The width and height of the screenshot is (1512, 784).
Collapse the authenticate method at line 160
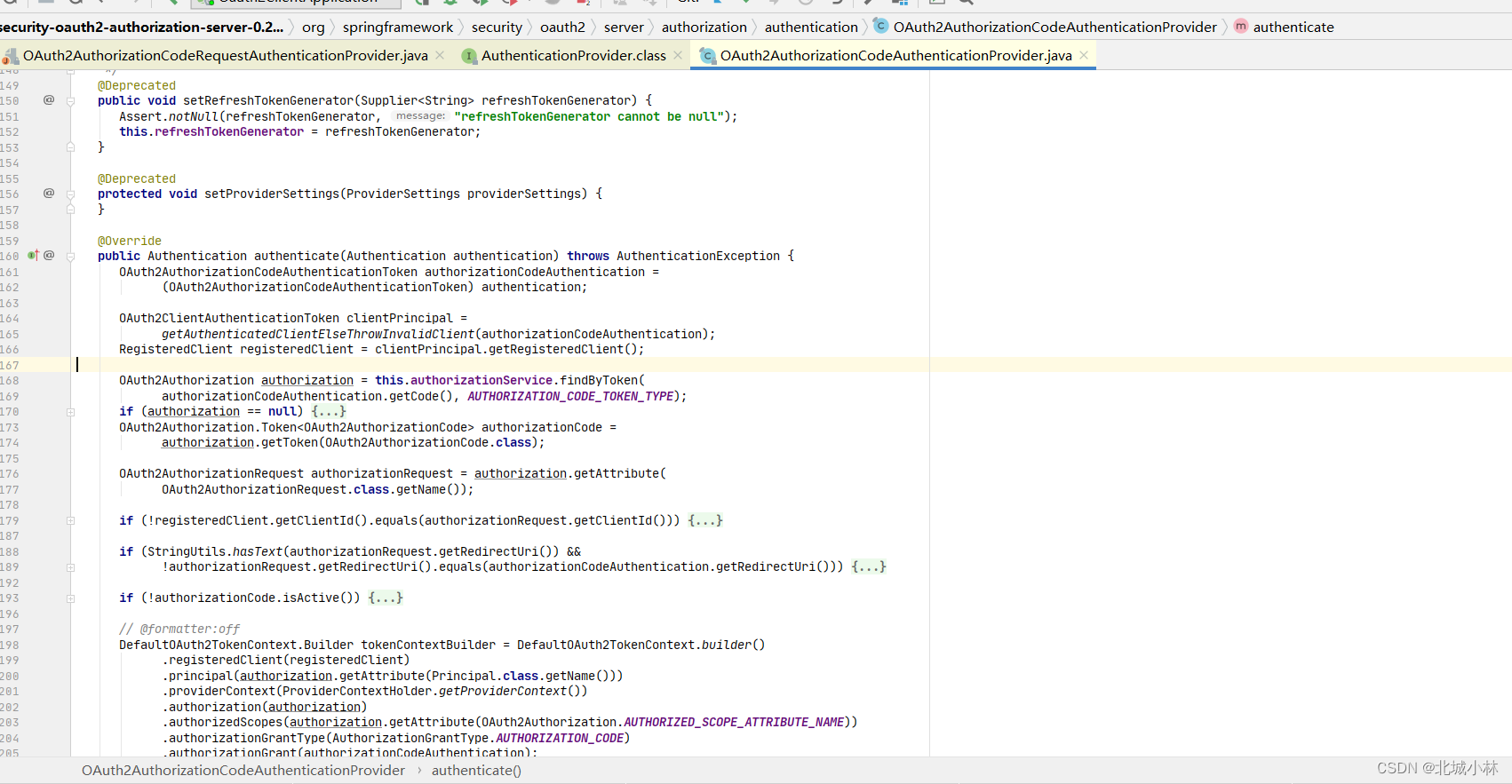point(70,257)
